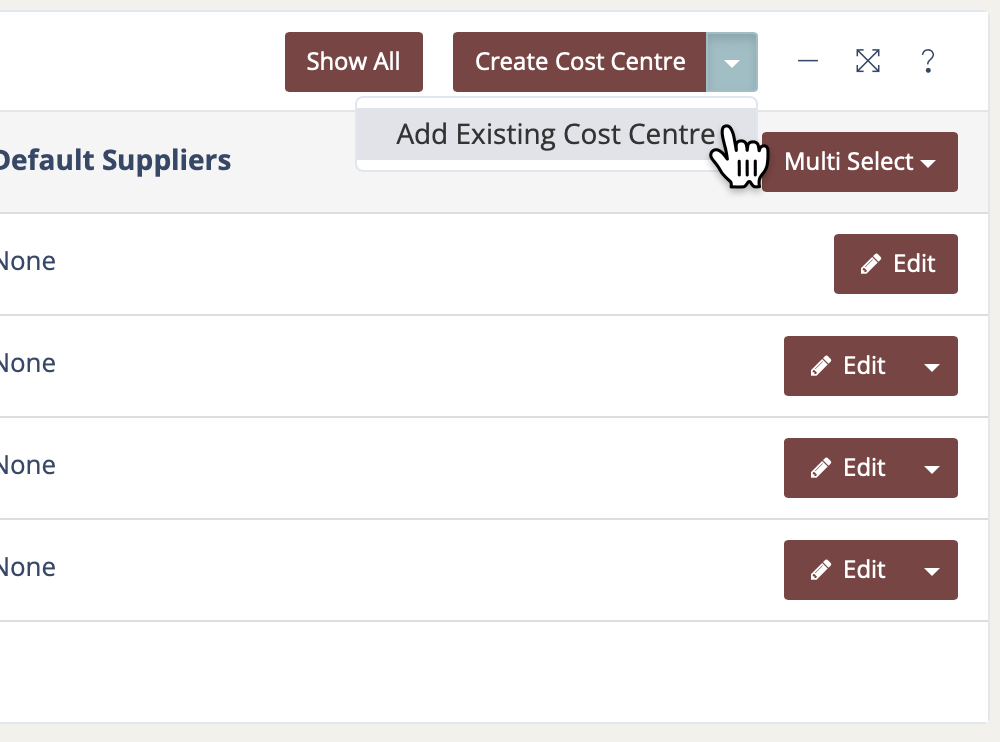Expand the panel to fullscreen
The height and width of the screenshot is (742, 1000).
tap(868, 62)
